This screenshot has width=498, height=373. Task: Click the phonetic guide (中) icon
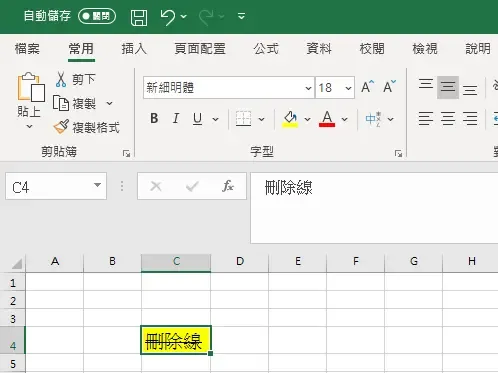pos(373,119)
